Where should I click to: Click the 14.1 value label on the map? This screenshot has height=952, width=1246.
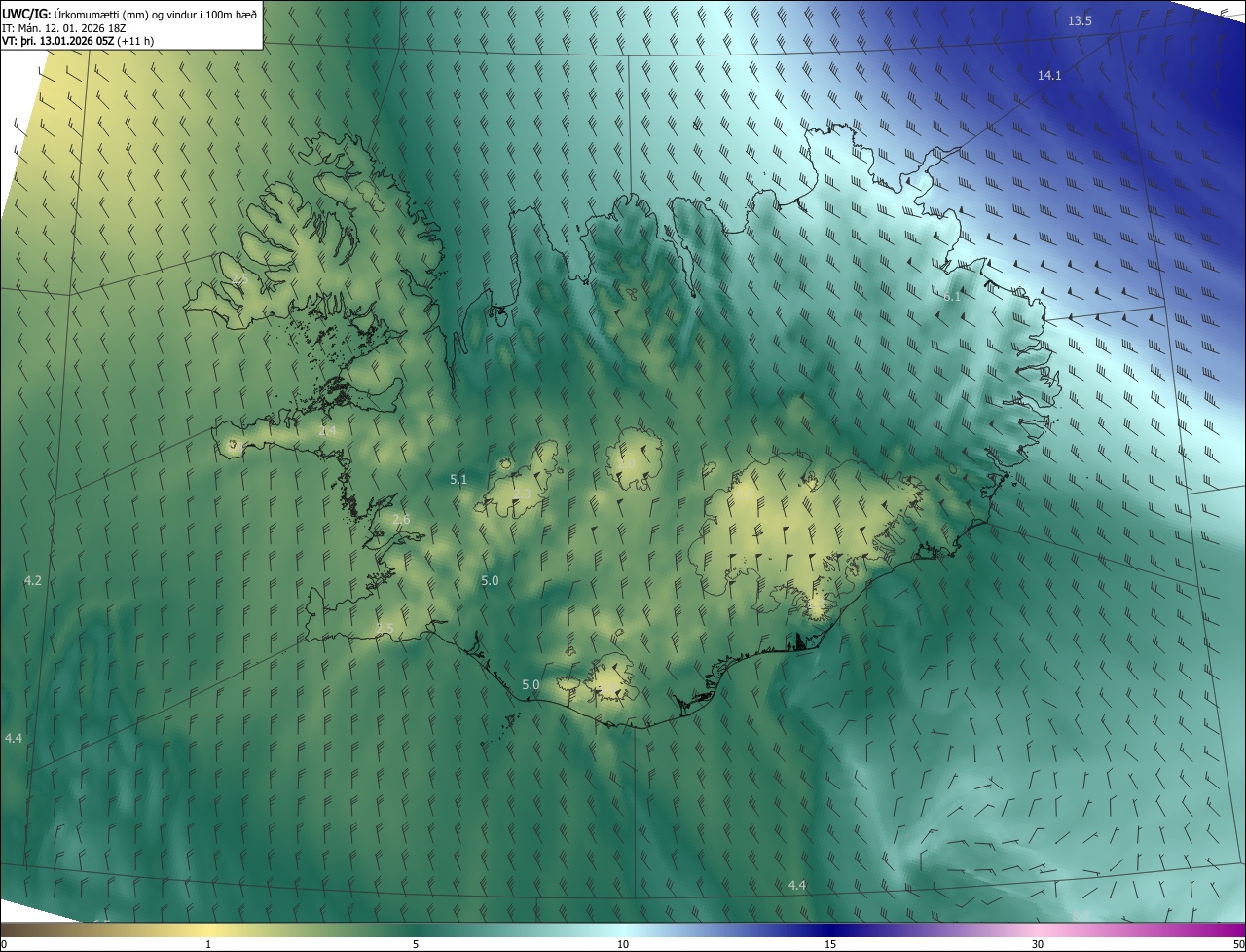[x=1049, y=76]
